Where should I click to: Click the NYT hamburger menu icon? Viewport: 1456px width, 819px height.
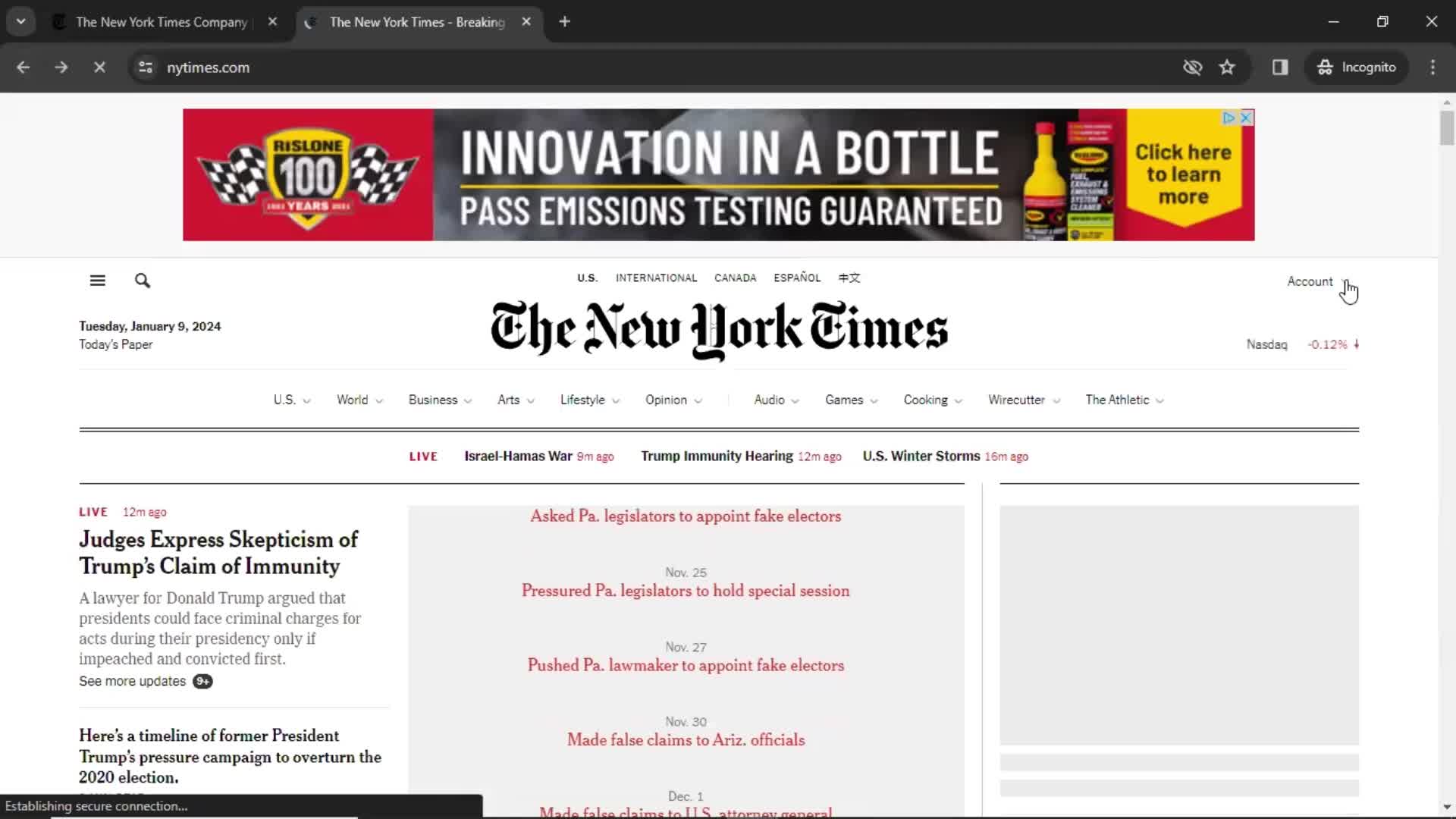[98, 281]
